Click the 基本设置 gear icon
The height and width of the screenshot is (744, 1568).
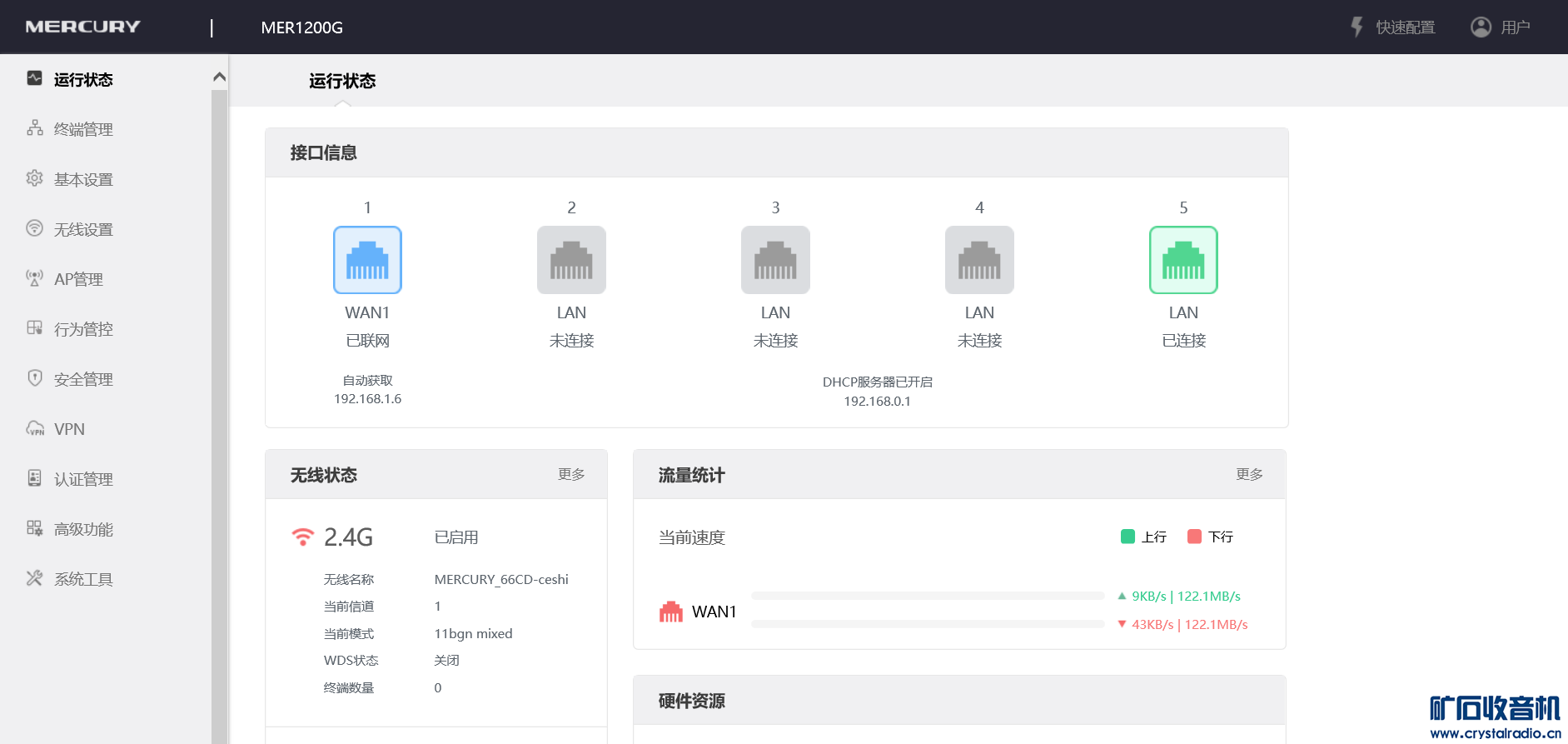(x=34, y=178)
